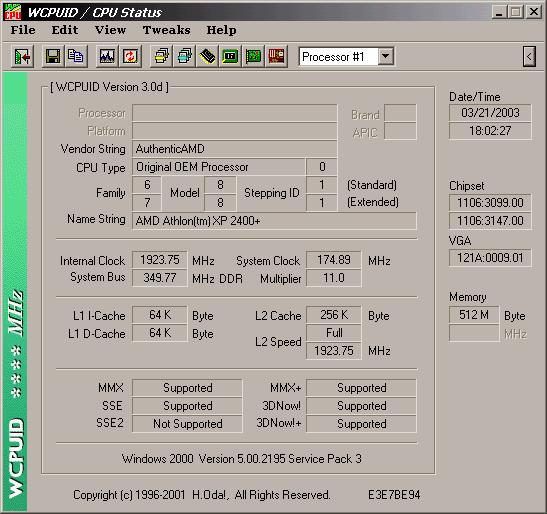Click the Multiplier value 11.0
The image size is (547, 514).
point(334,278)
